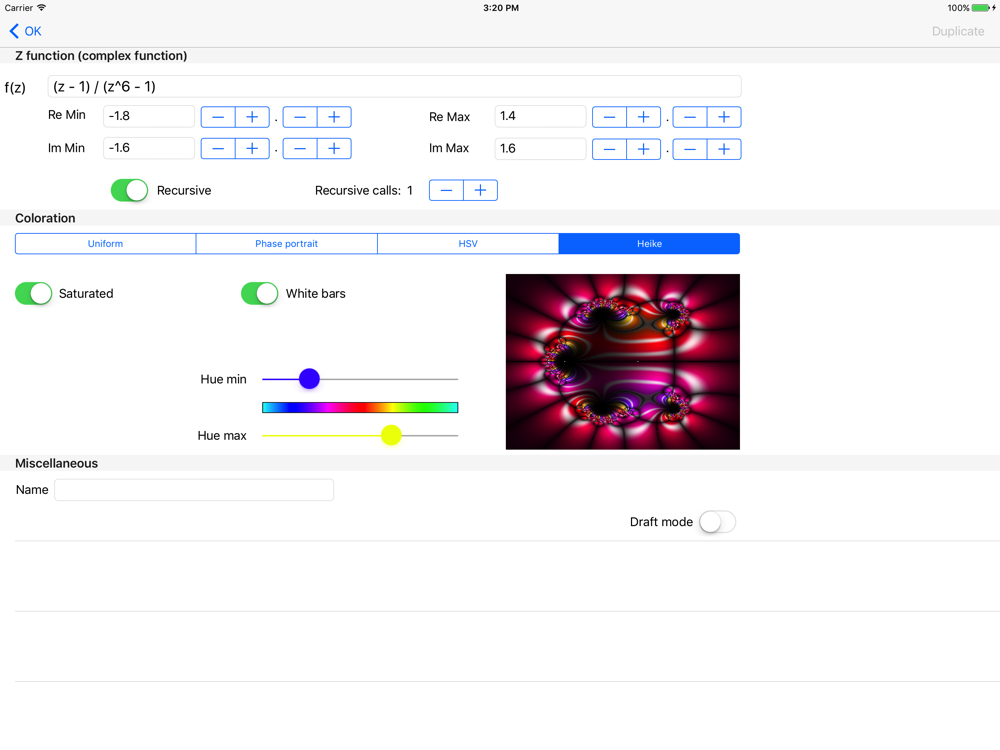Turn off the White bars switch
Viewport: 1000px width, 750px height.
260,293
